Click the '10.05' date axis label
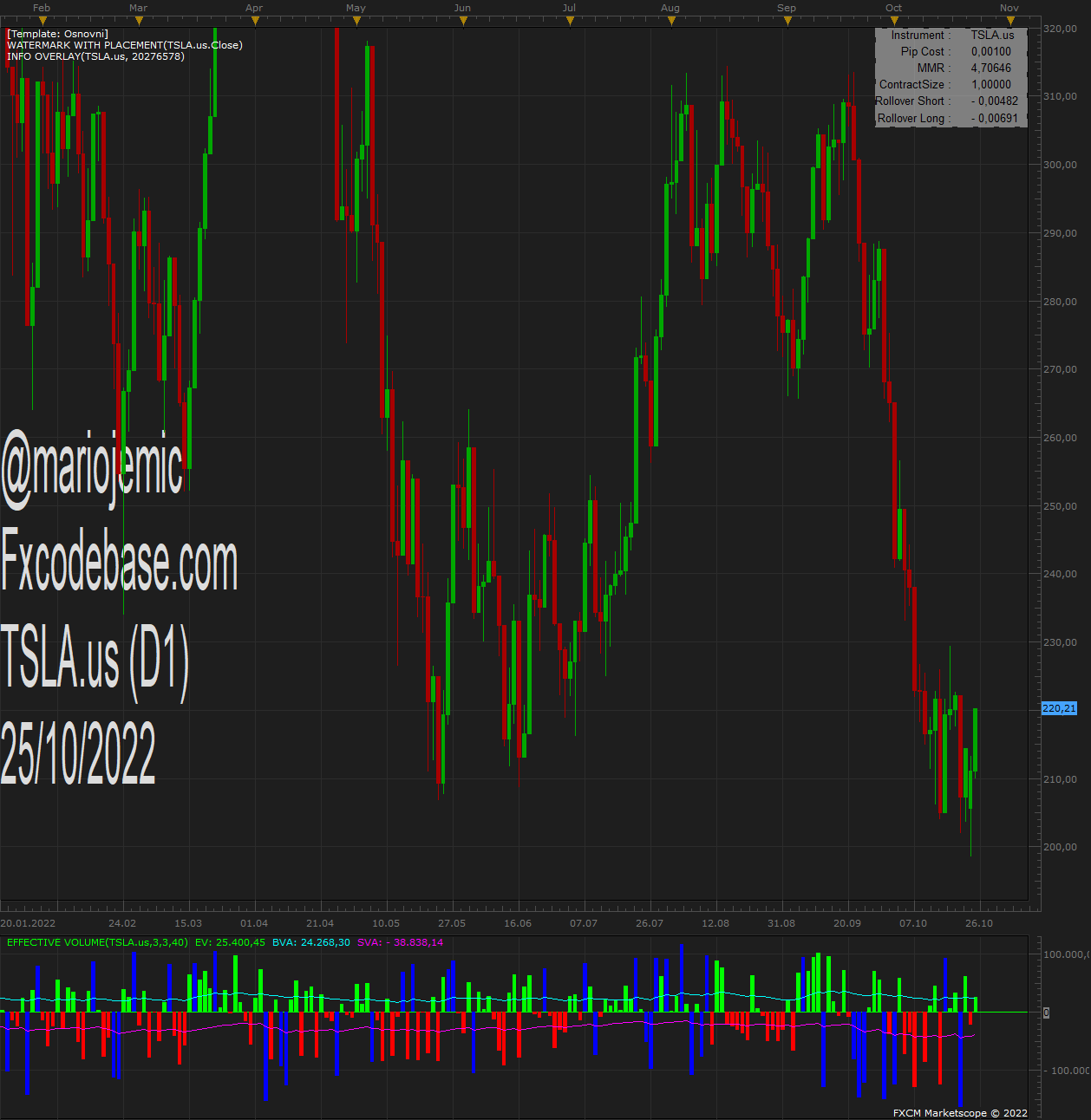 point(386,923)
